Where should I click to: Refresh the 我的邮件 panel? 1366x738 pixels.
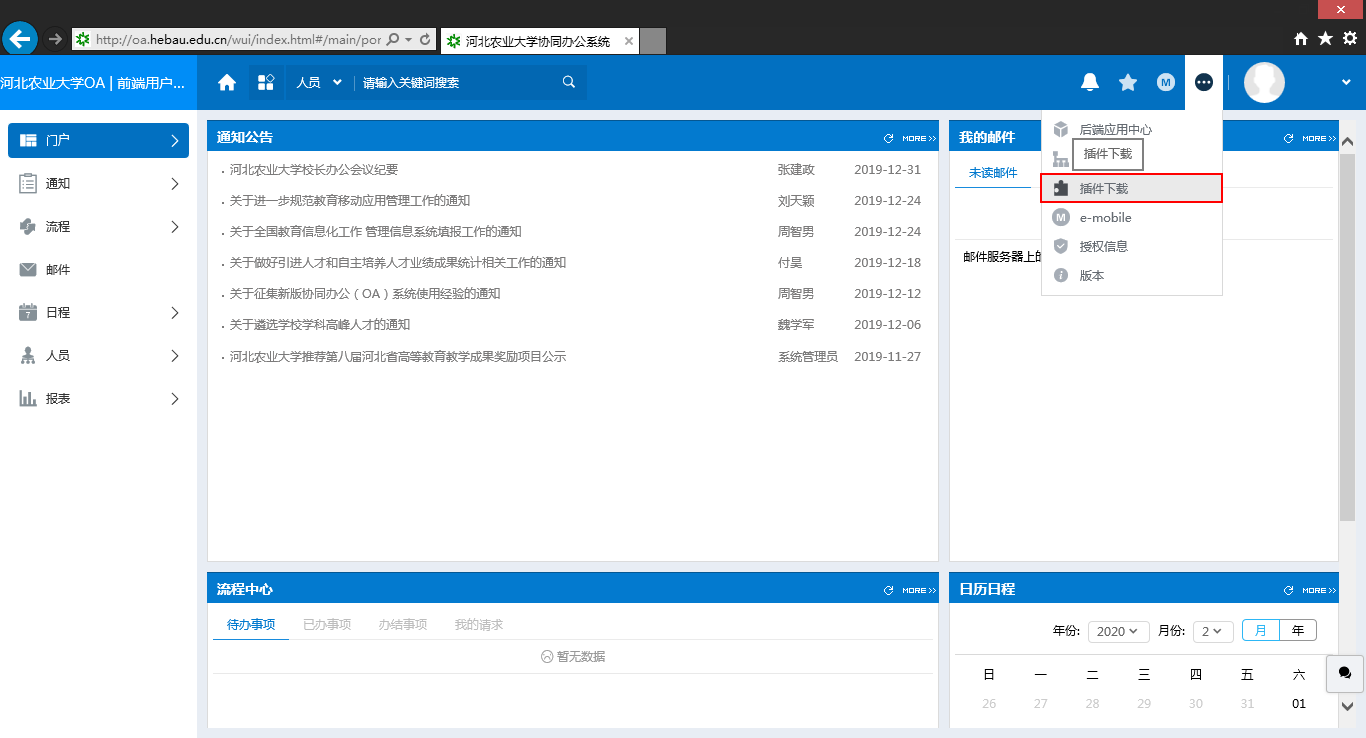(1288, 138)
